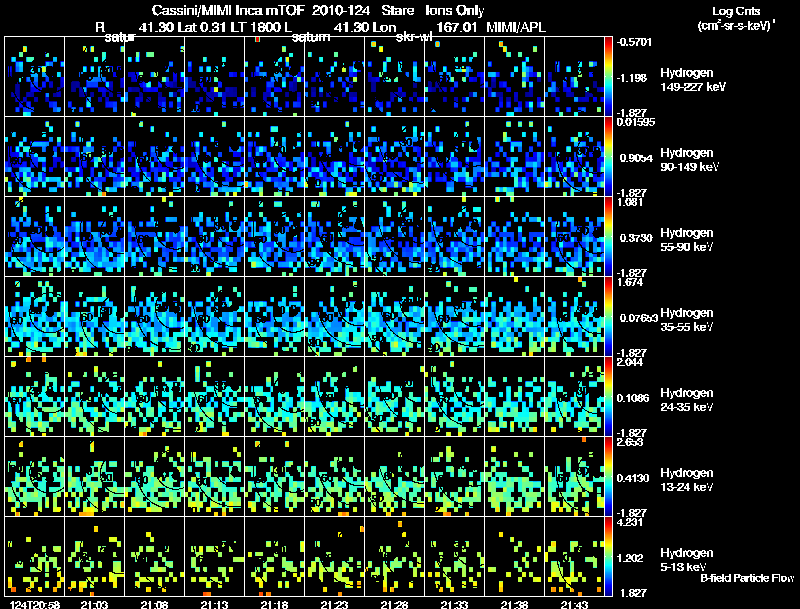Click the time axis label 21:28
This screenshot has height=609, width=800.
point(394,604)
